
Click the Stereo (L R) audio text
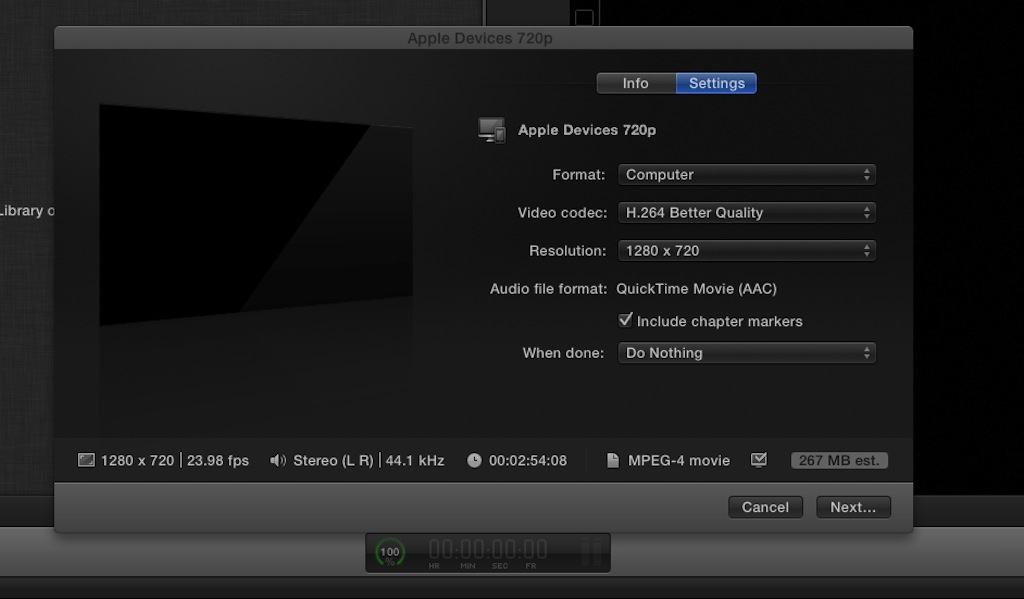click(x=333, y=461)
